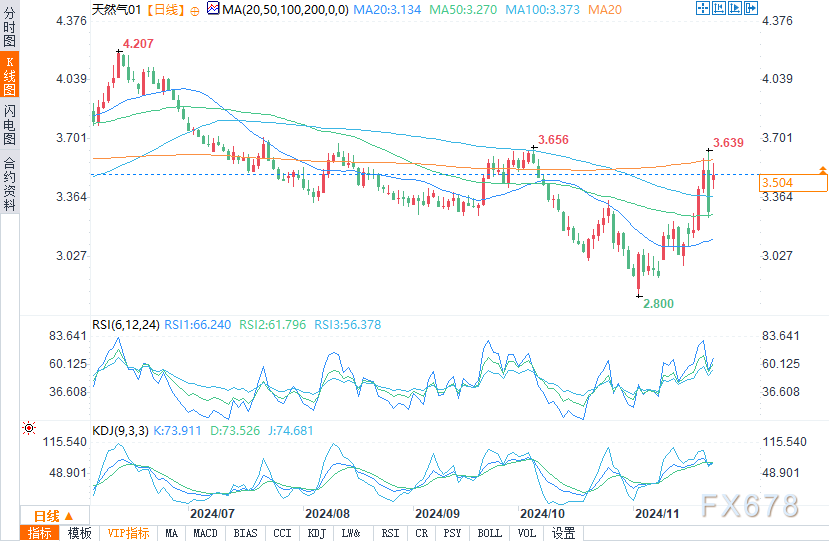
Task: Click the orange price alert arrow at 3.504
Action: click(x=823, y=169)
